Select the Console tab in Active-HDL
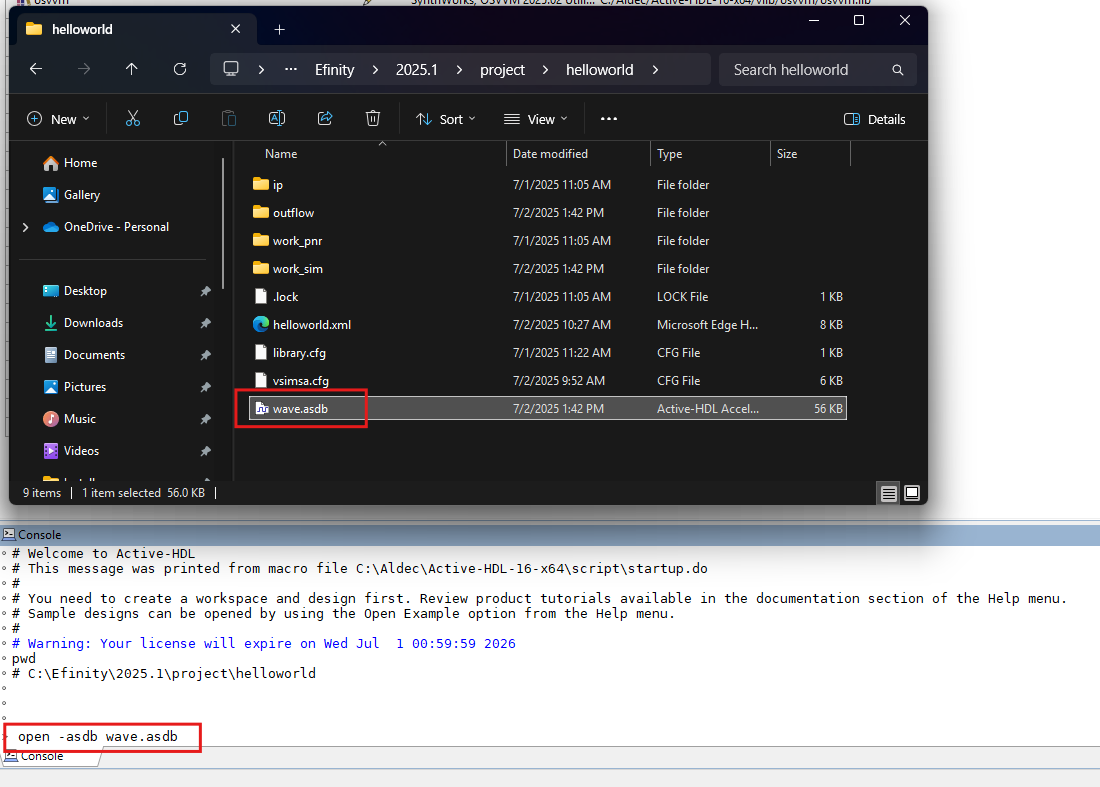Viewport: 1100px width, 787px height. (49, 756)
